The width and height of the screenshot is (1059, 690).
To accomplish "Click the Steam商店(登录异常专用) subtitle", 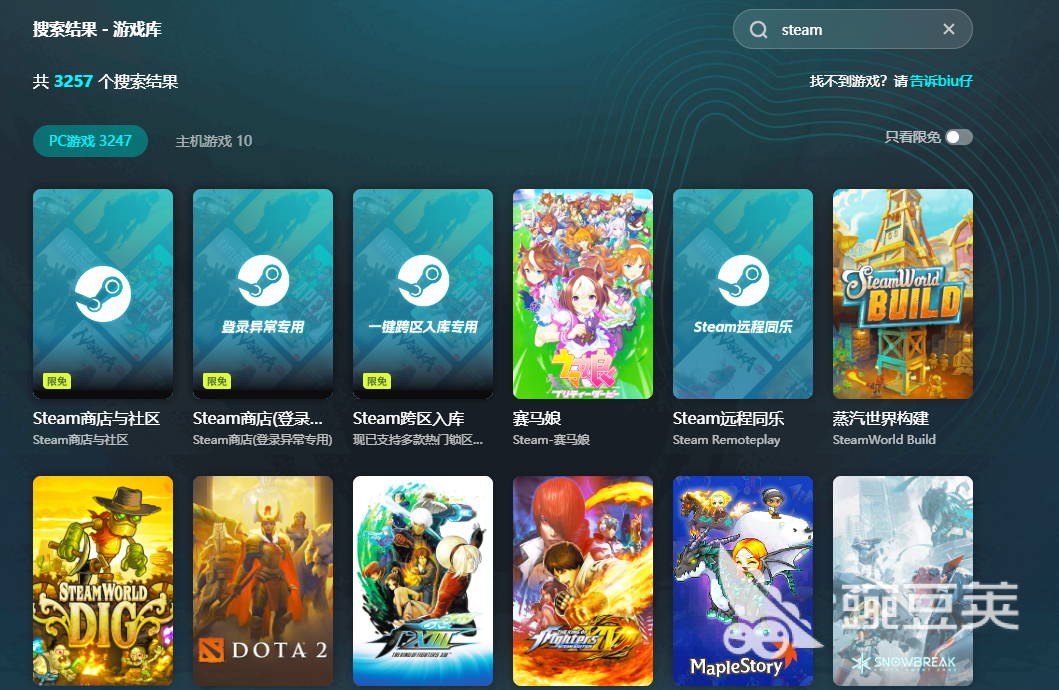I will pos(262,440).
